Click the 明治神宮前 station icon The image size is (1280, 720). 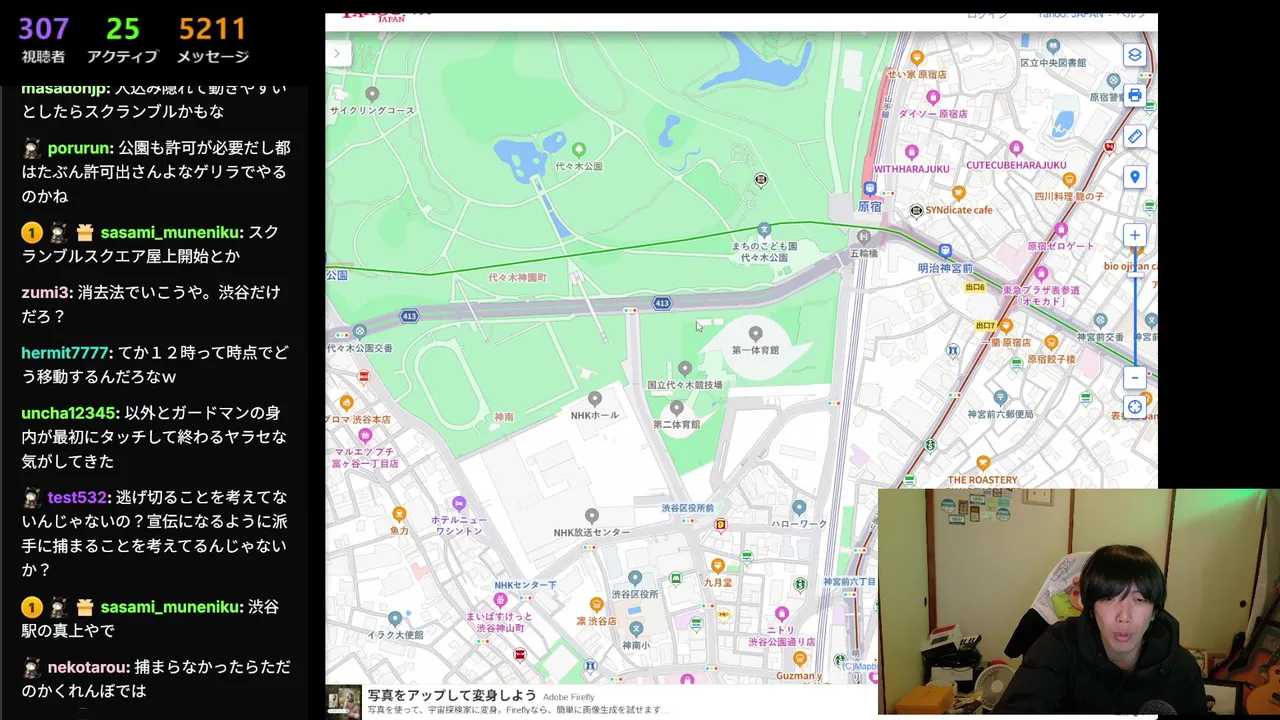[x=945, y=251]
